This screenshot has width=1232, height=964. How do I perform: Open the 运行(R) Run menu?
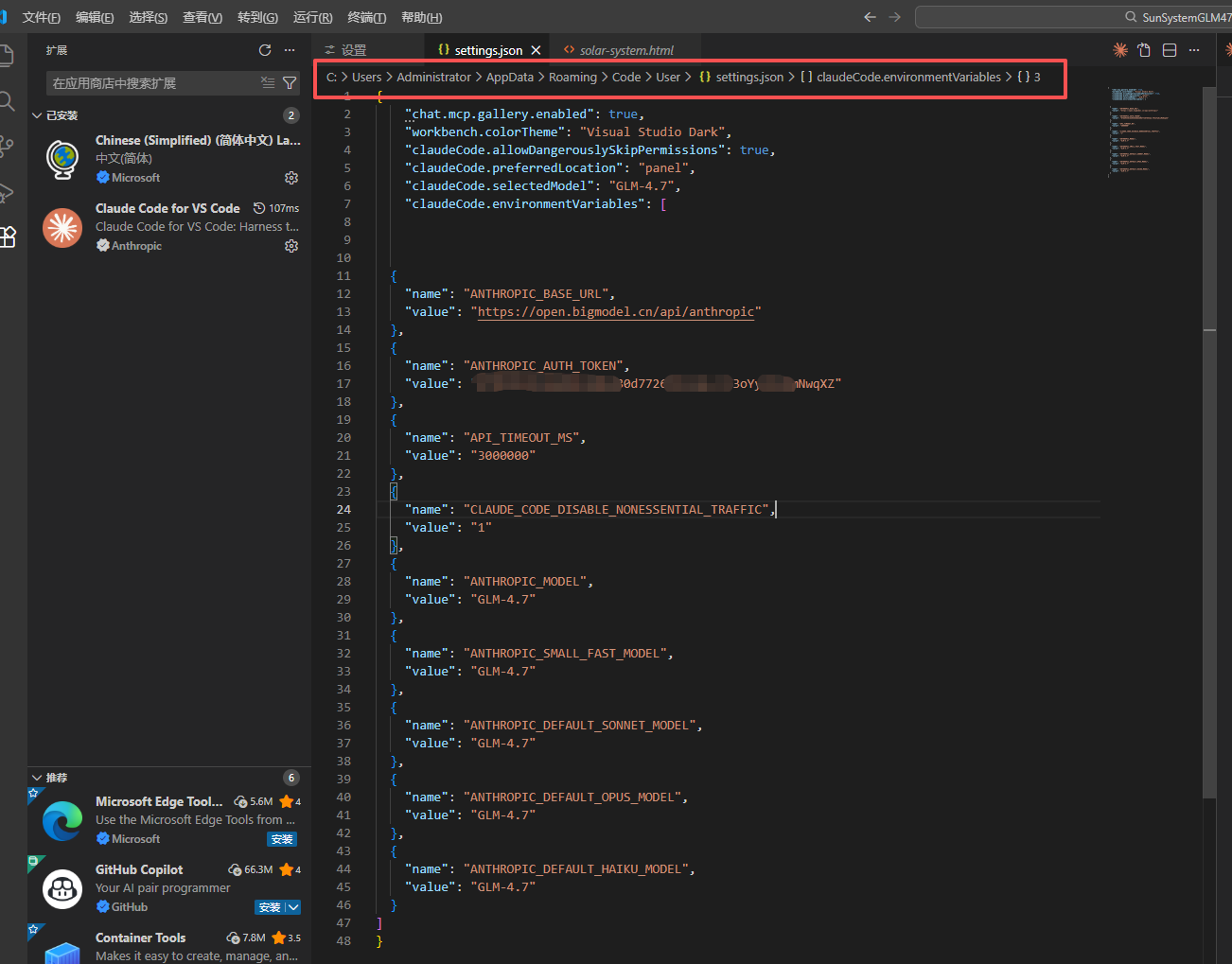pyautogui.click(x=313, y=17)
